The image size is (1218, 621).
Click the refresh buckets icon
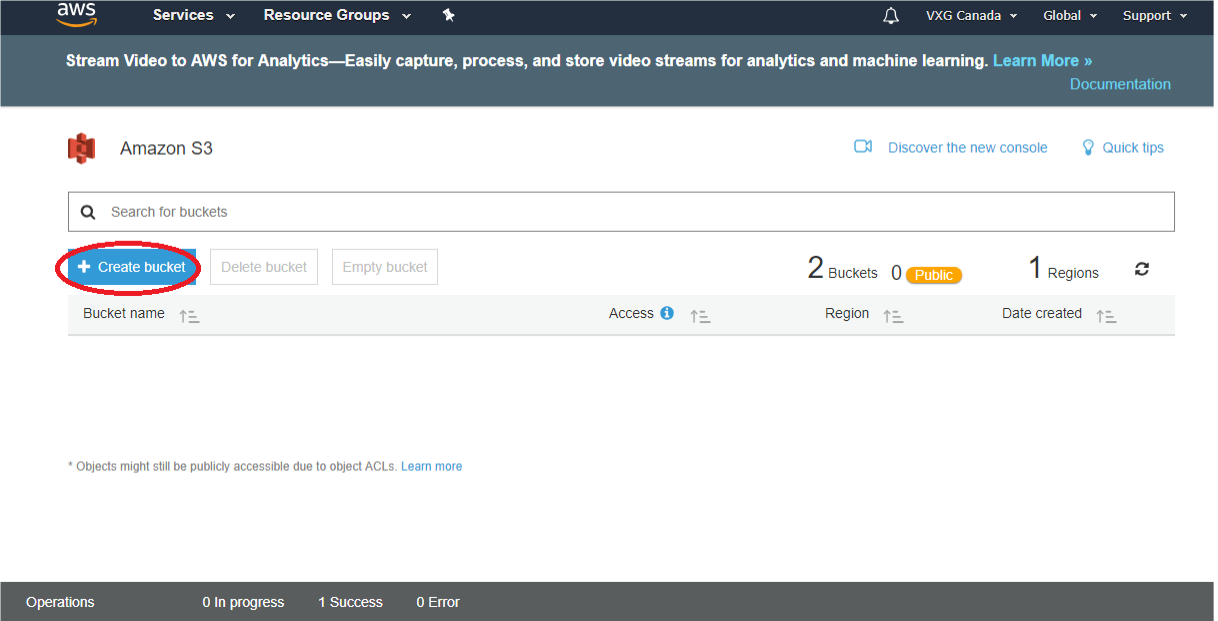pos(1142,269)
